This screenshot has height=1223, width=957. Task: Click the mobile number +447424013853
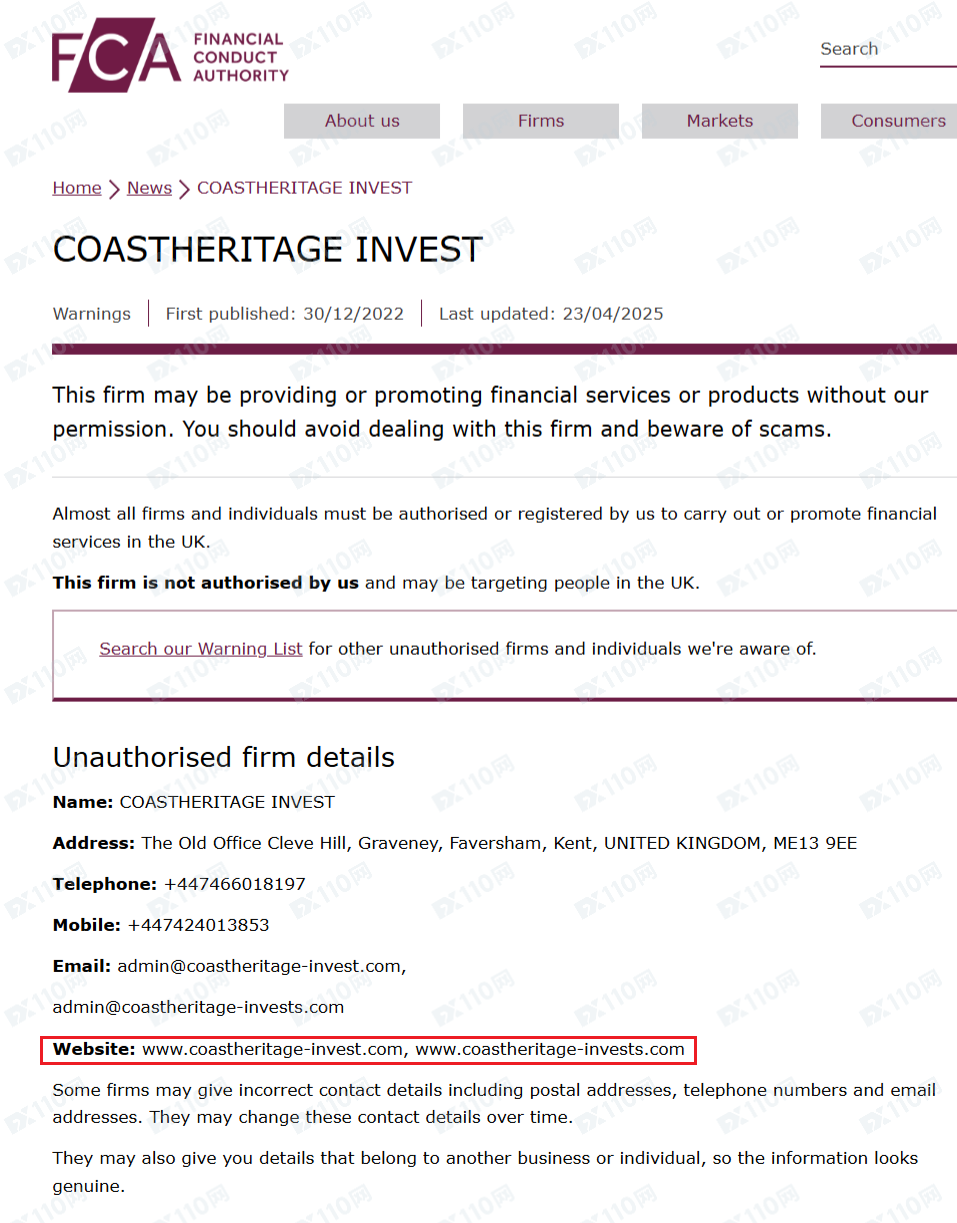[198, 925]
